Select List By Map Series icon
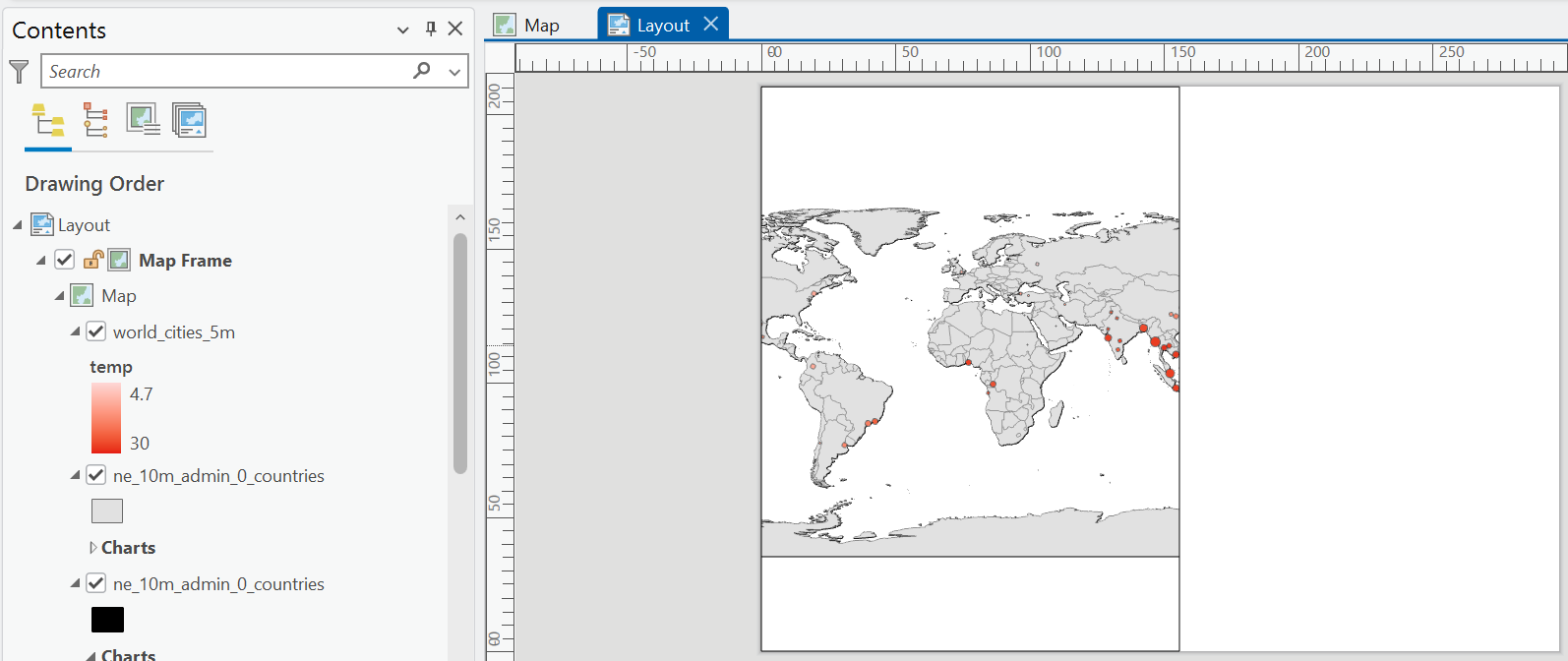 coord(189,120)
